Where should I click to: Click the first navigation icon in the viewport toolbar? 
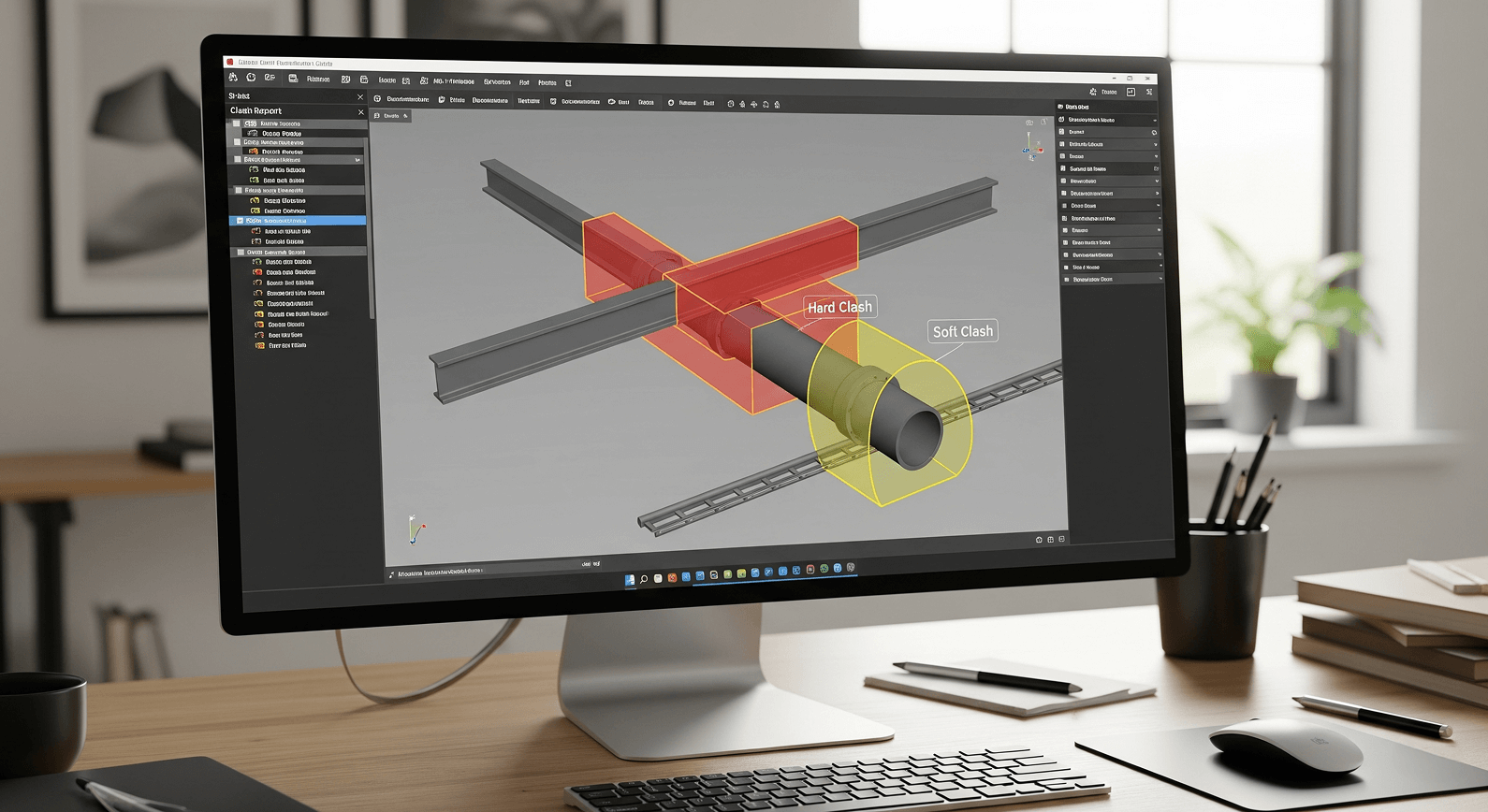click(731, 105)
